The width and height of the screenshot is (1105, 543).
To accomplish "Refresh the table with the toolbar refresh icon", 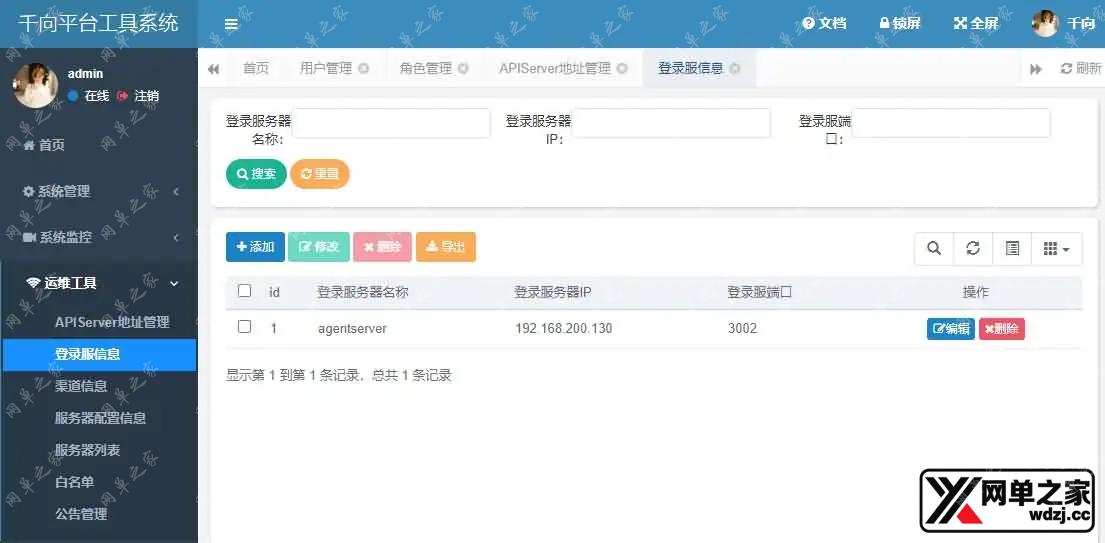I will (973, 249).
